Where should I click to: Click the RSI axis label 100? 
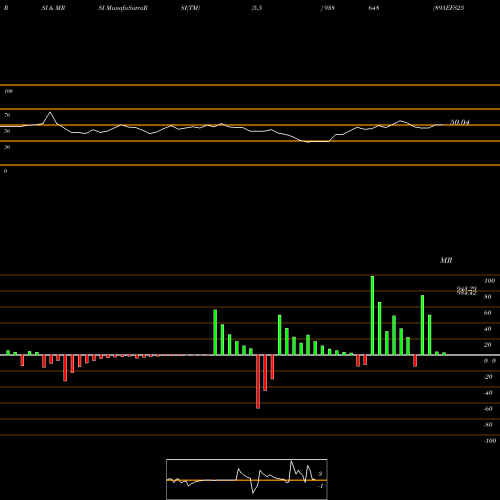(x=8, y=91)
